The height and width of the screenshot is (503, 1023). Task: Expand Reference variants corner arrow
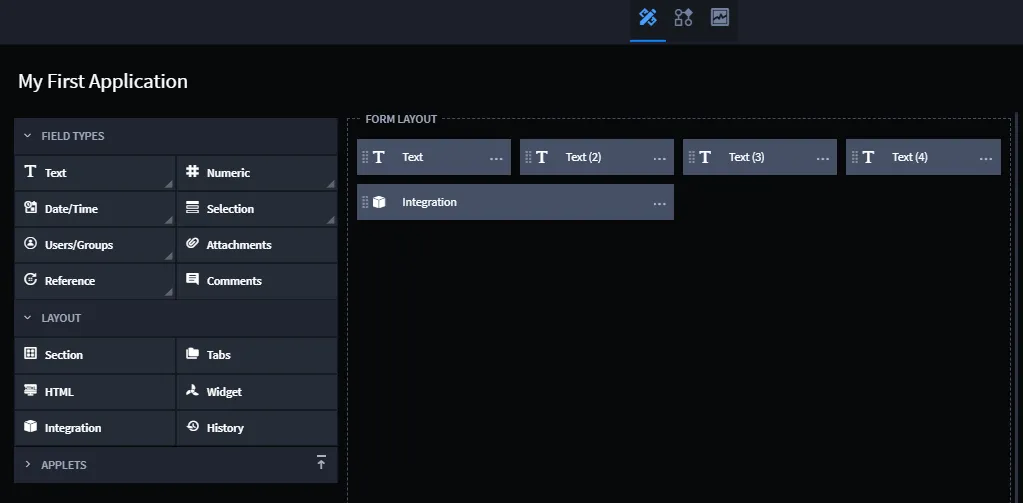click(x=169, y=292)
